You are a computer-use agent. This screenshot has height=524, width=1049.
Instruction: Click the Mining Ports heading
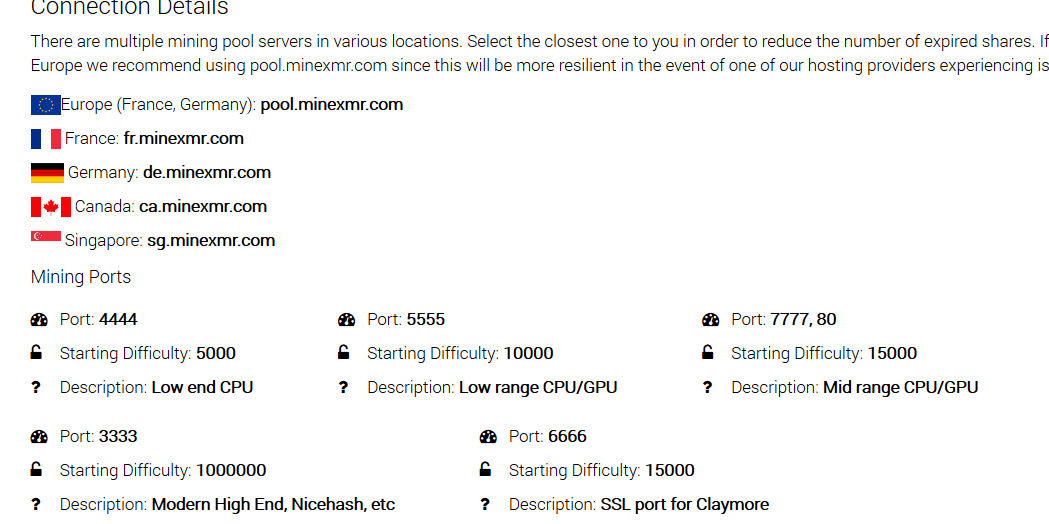coord(81,277)
